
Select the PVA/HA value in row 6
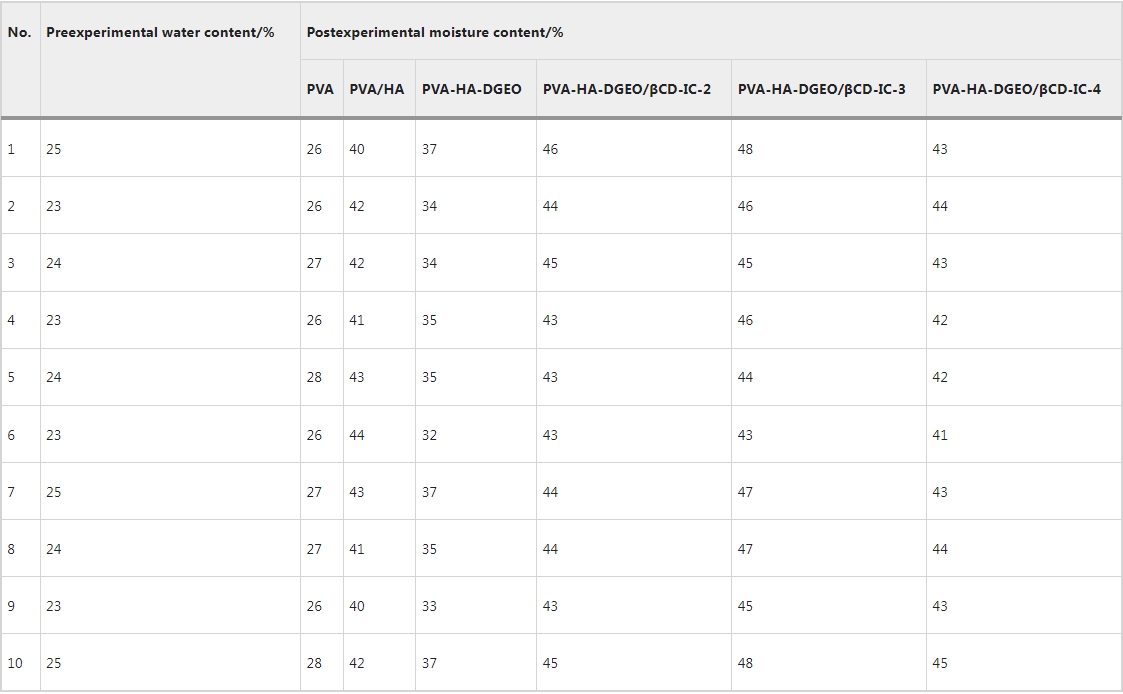(x=357, y=435)
